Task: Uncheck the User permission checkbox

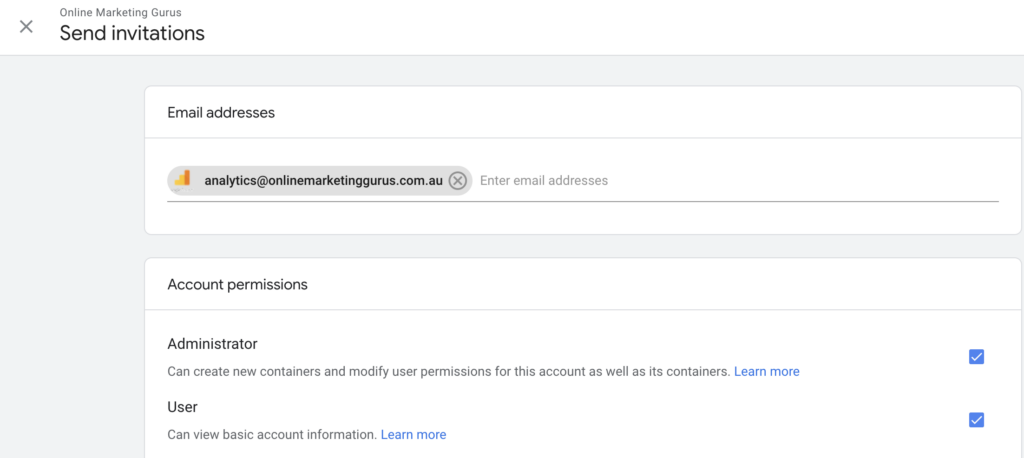Action: tap(976, 419)
